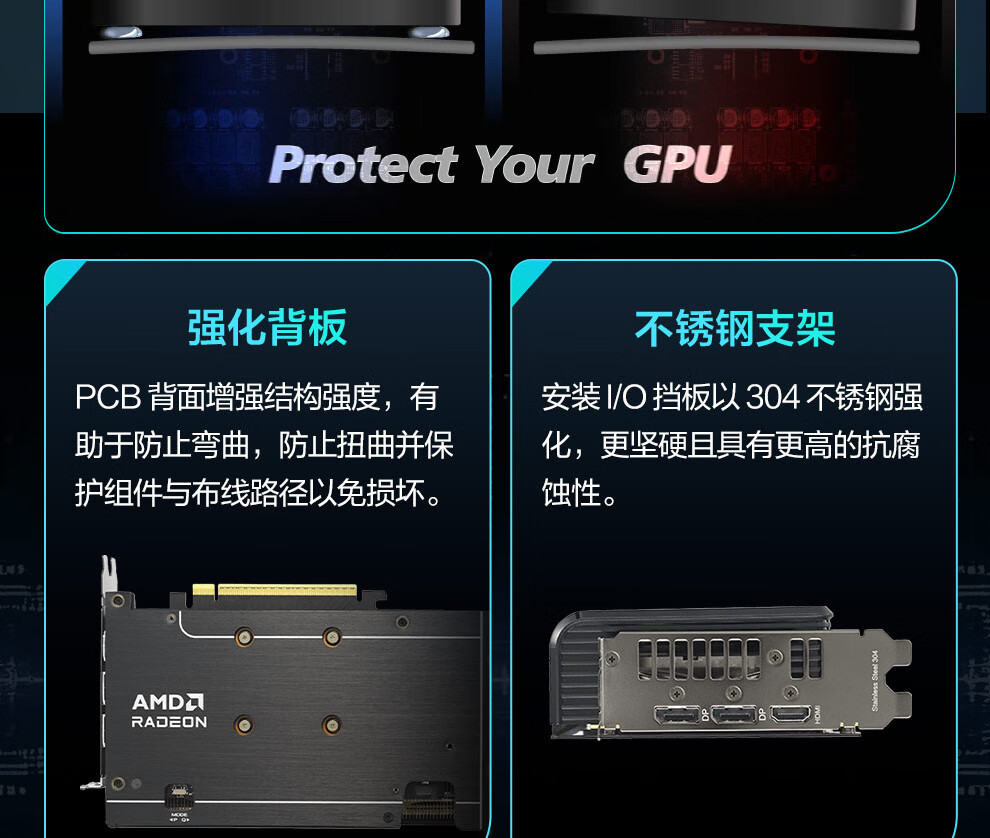Image resolution: width=990 pixels, height=838 pixels.
Task: Select the 强化背板 heading
Action: point(267,328)
